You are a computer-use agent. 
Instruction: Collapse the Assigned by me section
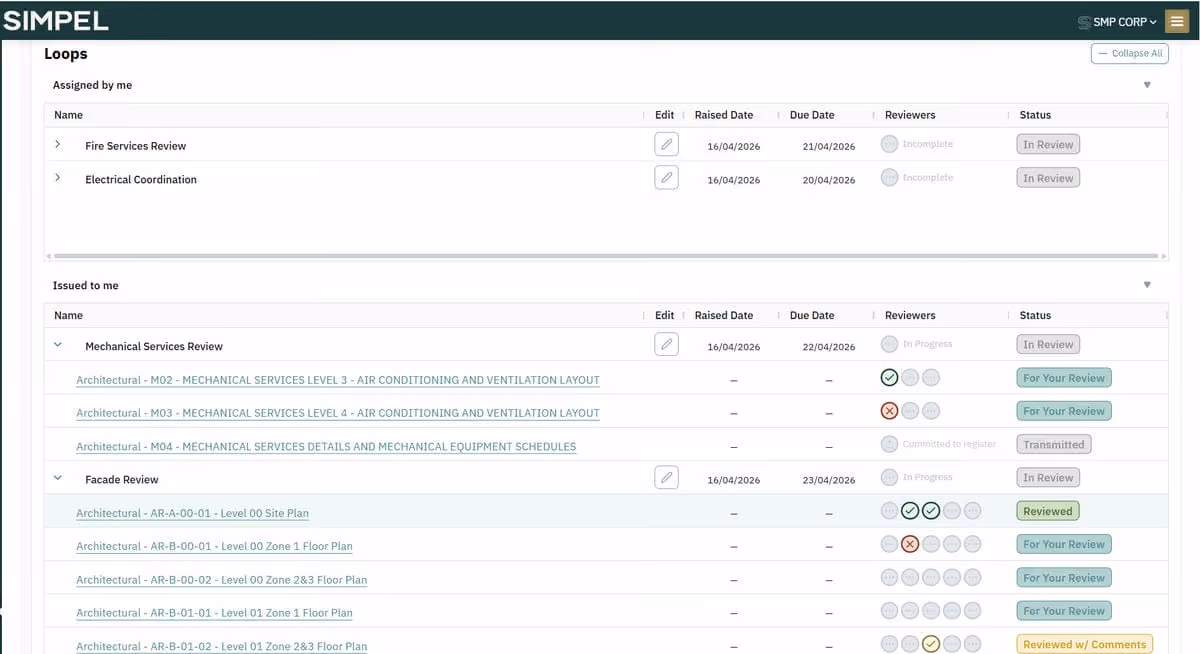coord(1147,85)
